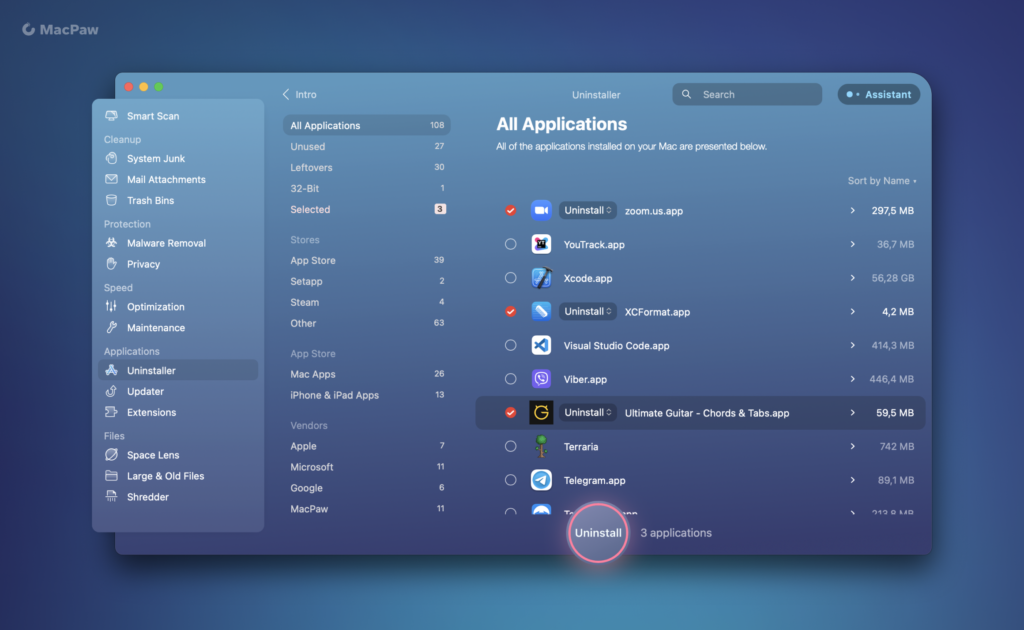Select the All Applications filter

[366, 125]
